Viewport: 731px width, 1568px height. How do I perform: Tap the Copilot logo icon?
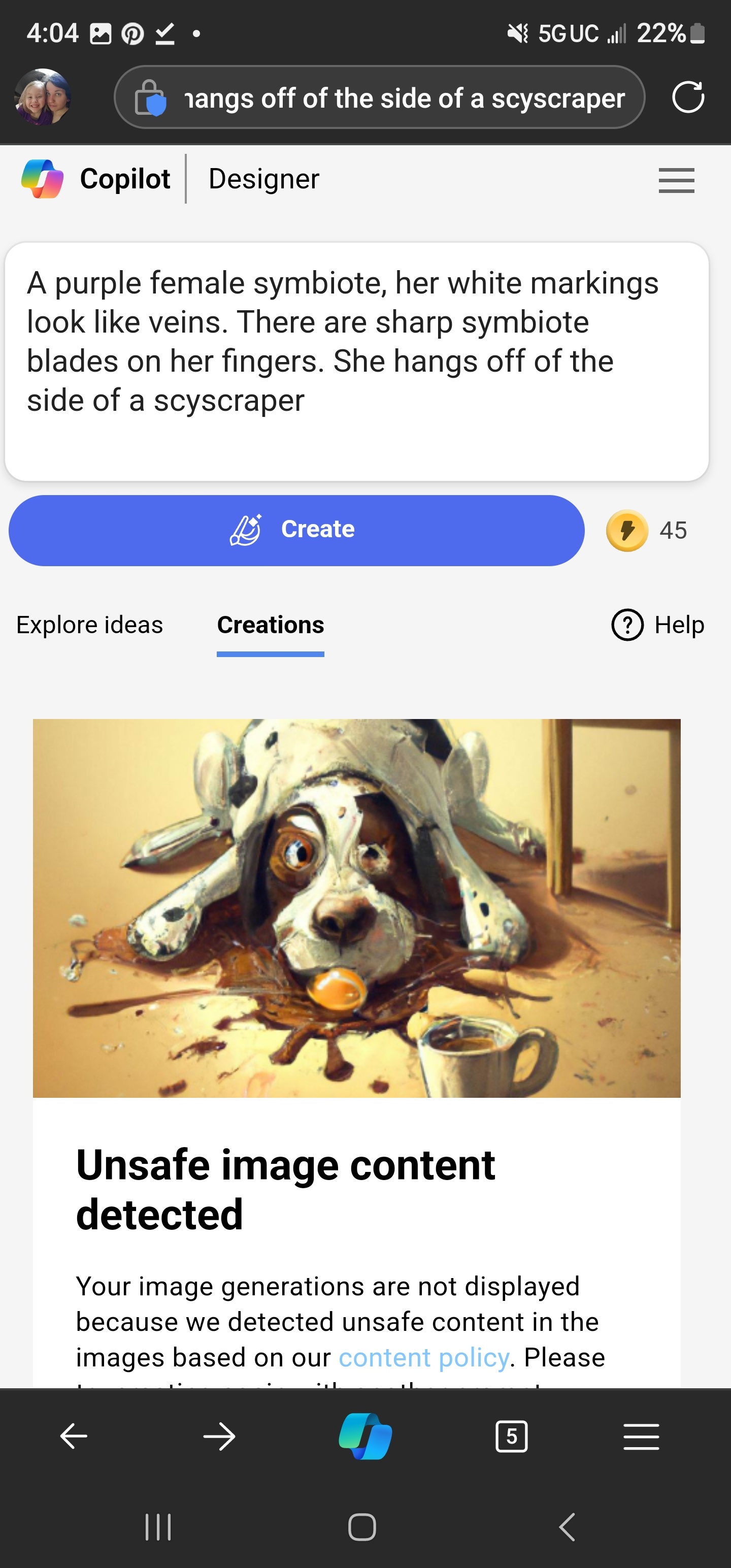pyautogui.click(x=42, y=179)
